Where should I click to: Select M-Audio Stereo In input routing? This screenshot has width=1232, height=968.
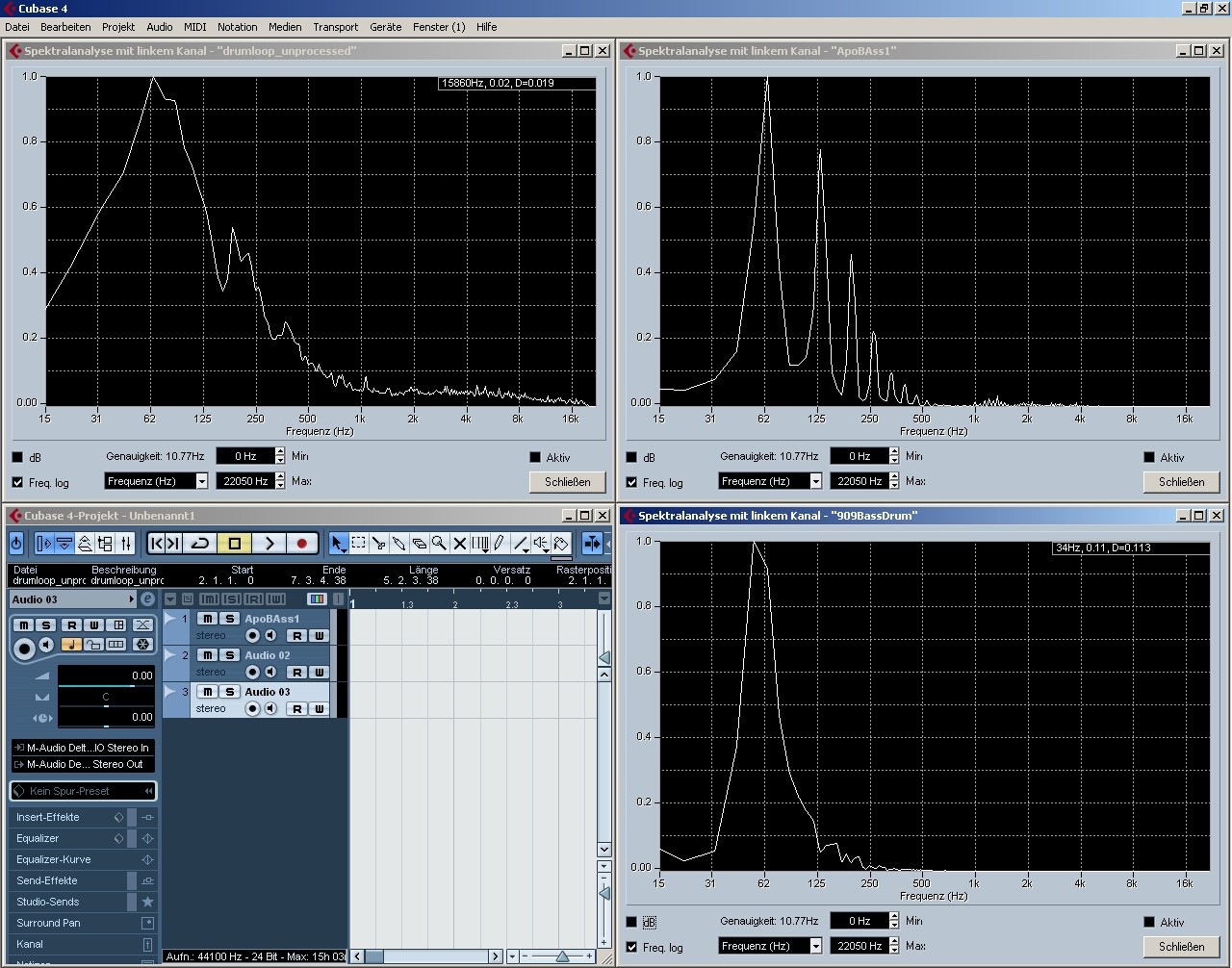83,748
